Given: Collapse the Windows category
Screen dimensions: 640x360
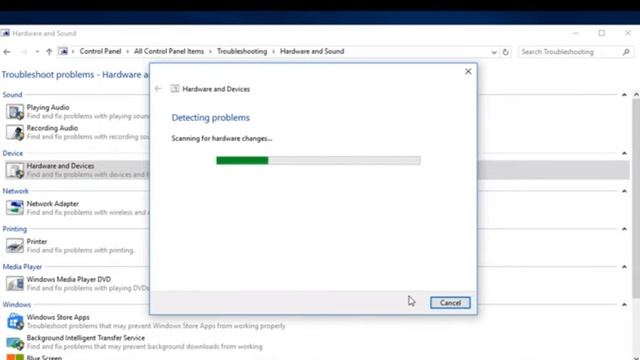Looking at the screenshot, I should [x=624, y=304].
